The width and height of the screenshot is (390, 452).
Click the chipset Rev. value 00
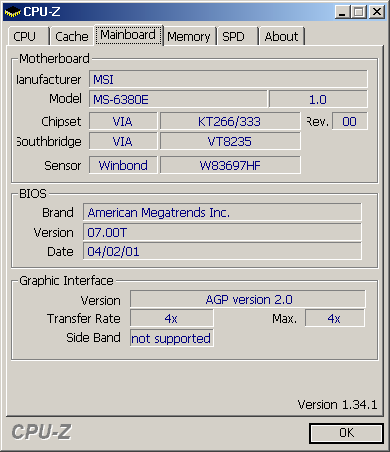pyautogui.click(x=350, y=121)
